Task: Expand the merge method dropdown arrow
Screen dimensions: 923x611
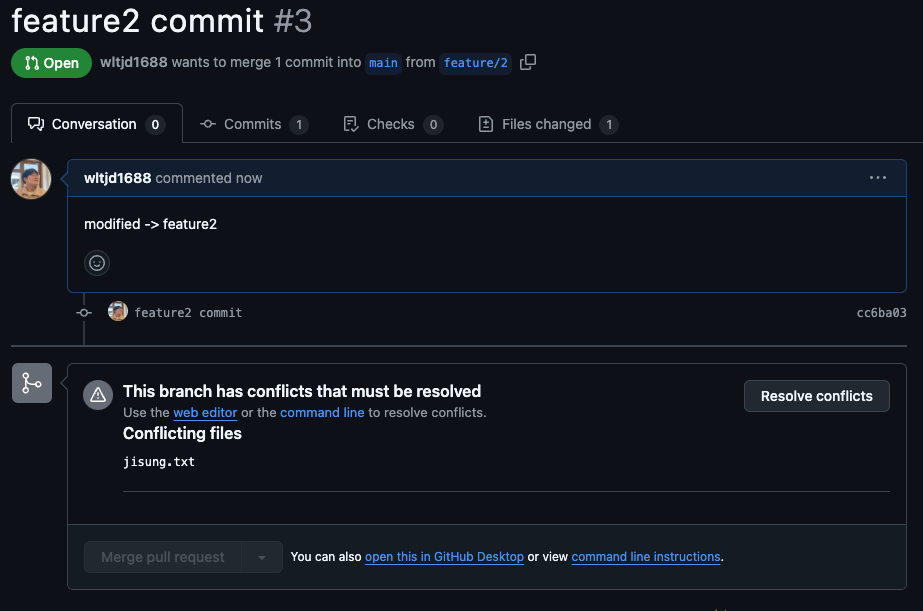Action: coord(262,557)
